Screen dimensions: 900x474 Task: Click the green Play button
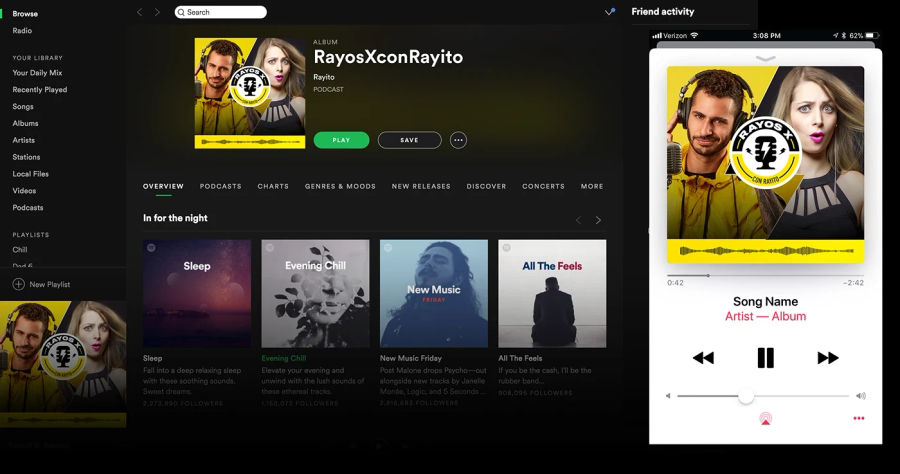tap(342, 140)
